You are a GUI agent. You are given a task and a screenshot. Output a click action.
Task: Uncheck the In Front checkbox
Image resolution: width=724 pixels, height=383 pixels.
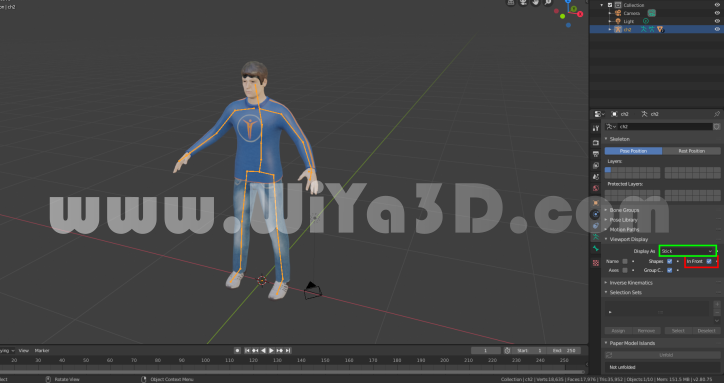point(709,261)
